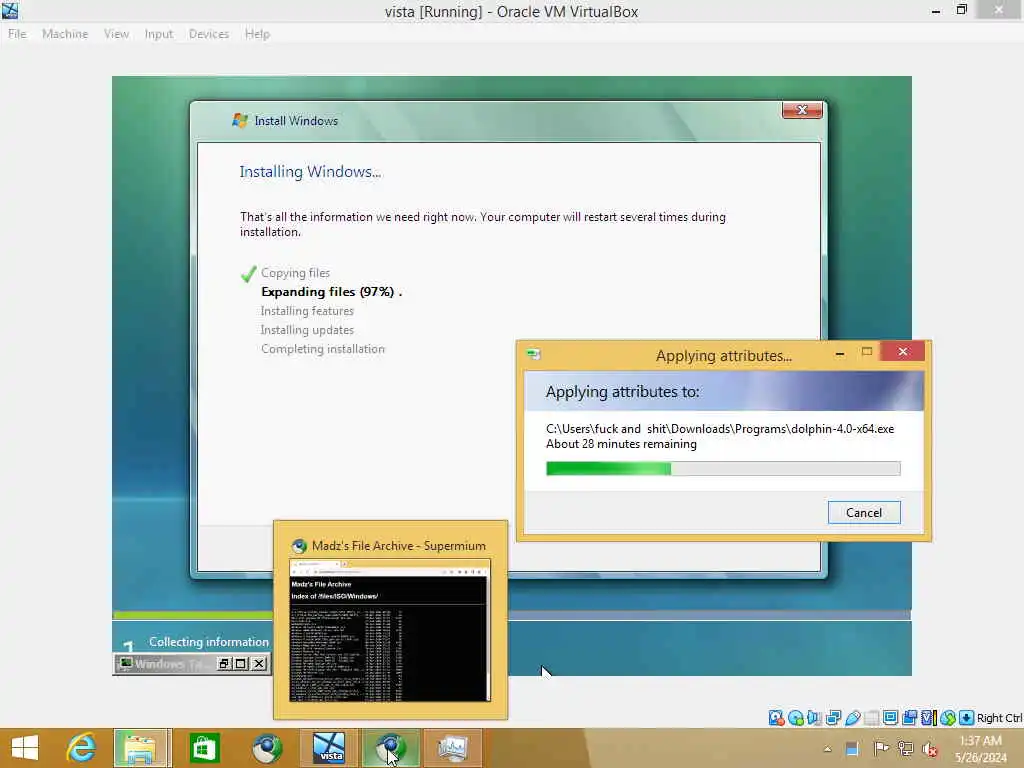The height and width of the screenshot is (768, 1024).
Task: Click the 'Installing updates' step text
Action: (307, 330)
